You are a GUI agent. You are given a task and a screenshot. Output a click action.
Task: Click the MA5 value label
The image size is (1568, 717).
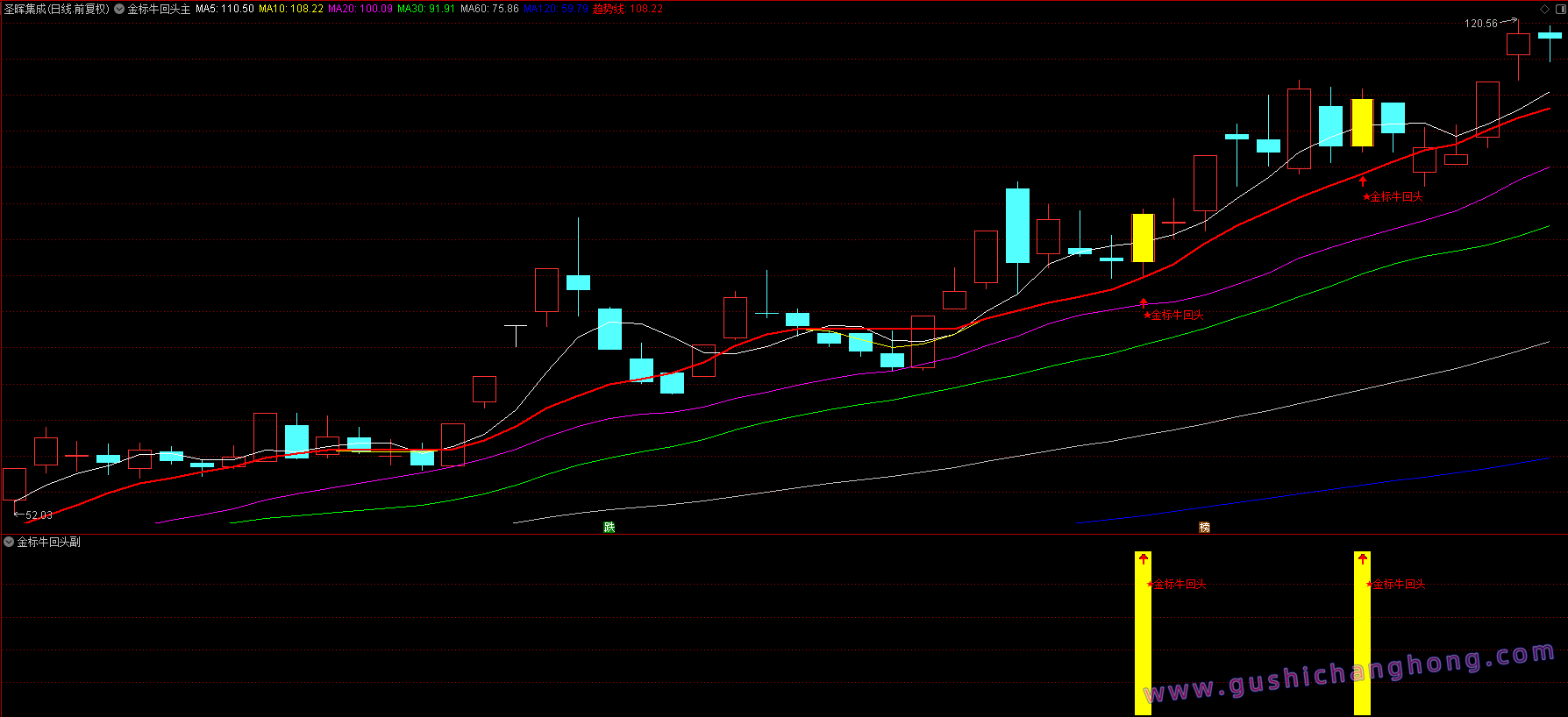(225, 9)
